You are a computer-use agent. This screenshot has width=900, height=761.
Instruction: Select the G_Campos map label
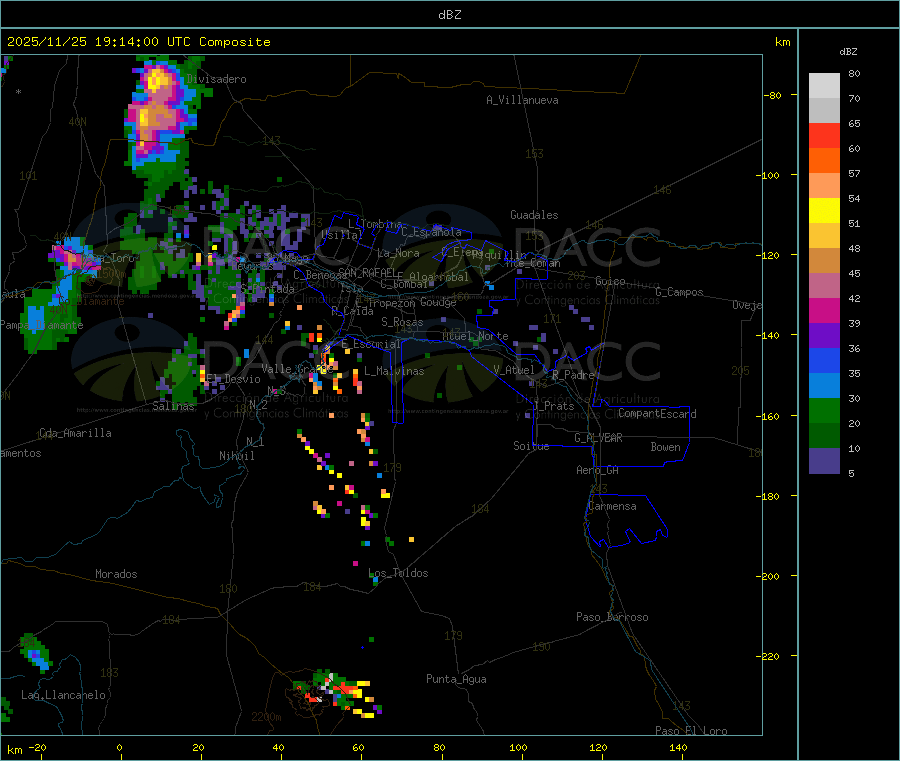click(679, 292)
